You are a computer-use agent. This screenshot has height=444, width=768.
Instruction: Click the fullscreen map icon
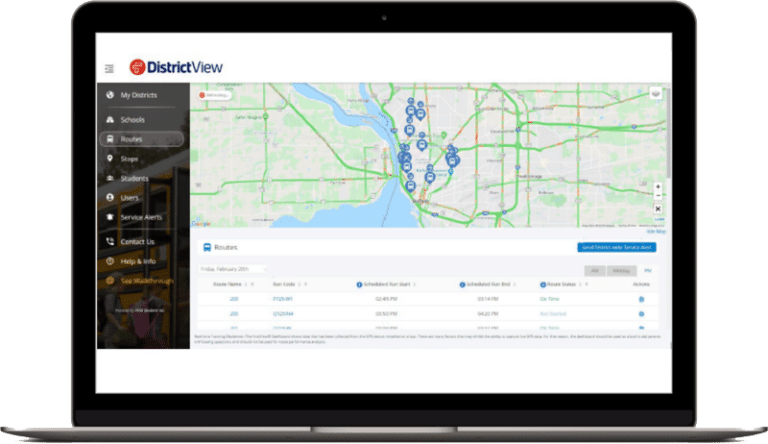pyautogui.click(x=657, y=209)
